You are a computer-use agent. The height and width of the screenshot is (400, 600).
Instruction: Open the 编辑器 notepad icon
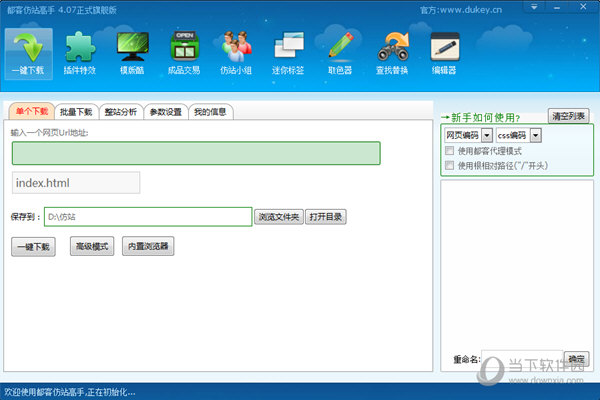coord(444,54)
